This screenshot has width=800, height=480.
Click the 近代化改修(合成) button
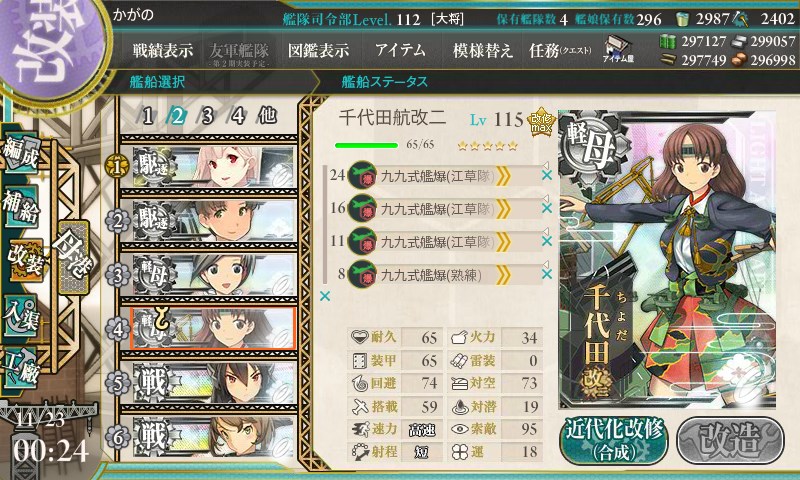pos(614,440)
